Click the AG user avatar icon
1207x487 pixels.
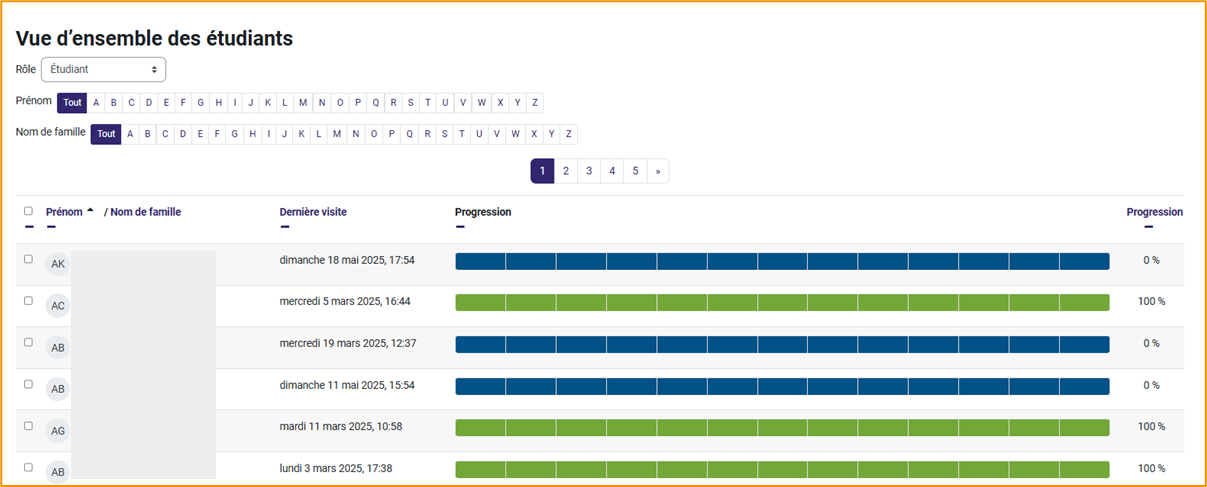point(58,431)
